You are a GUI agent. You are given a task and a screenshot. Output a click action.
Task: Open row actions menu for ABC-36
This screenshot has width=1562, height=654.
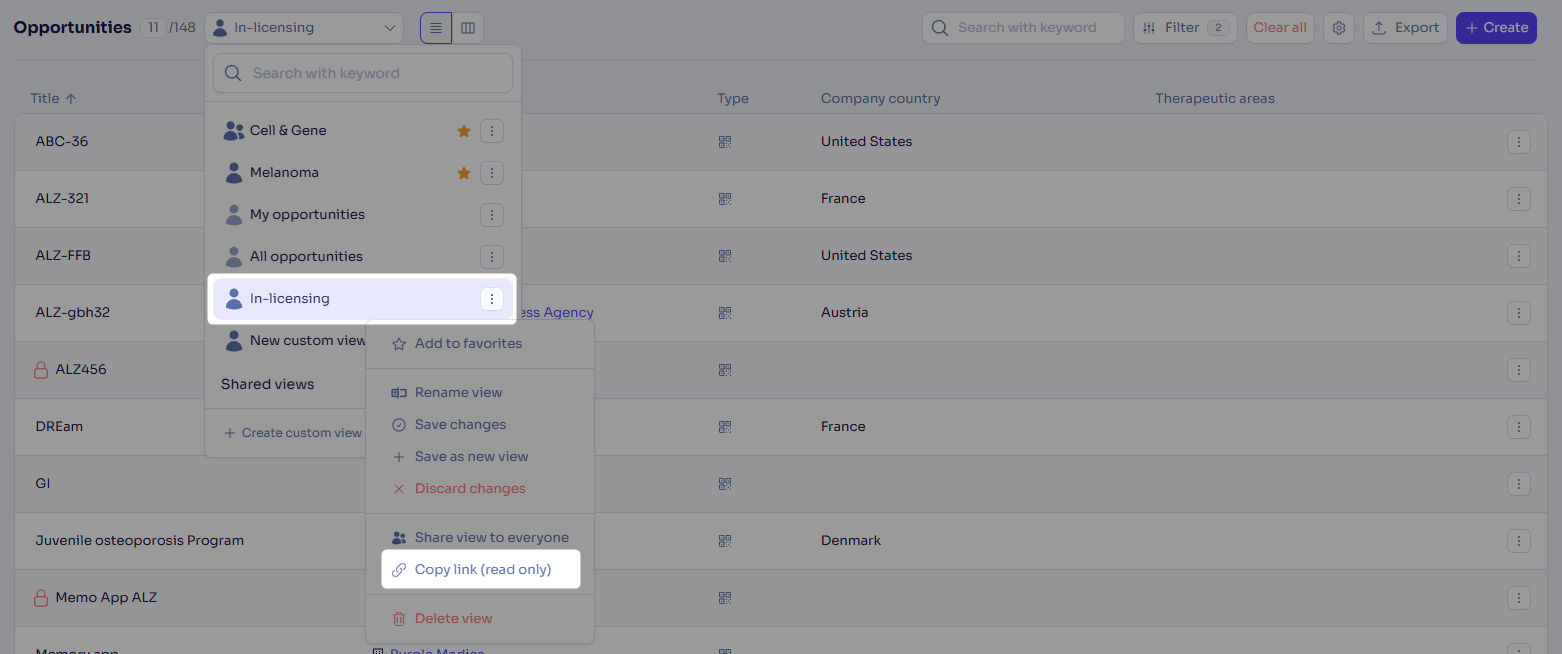click(1518, 142)
